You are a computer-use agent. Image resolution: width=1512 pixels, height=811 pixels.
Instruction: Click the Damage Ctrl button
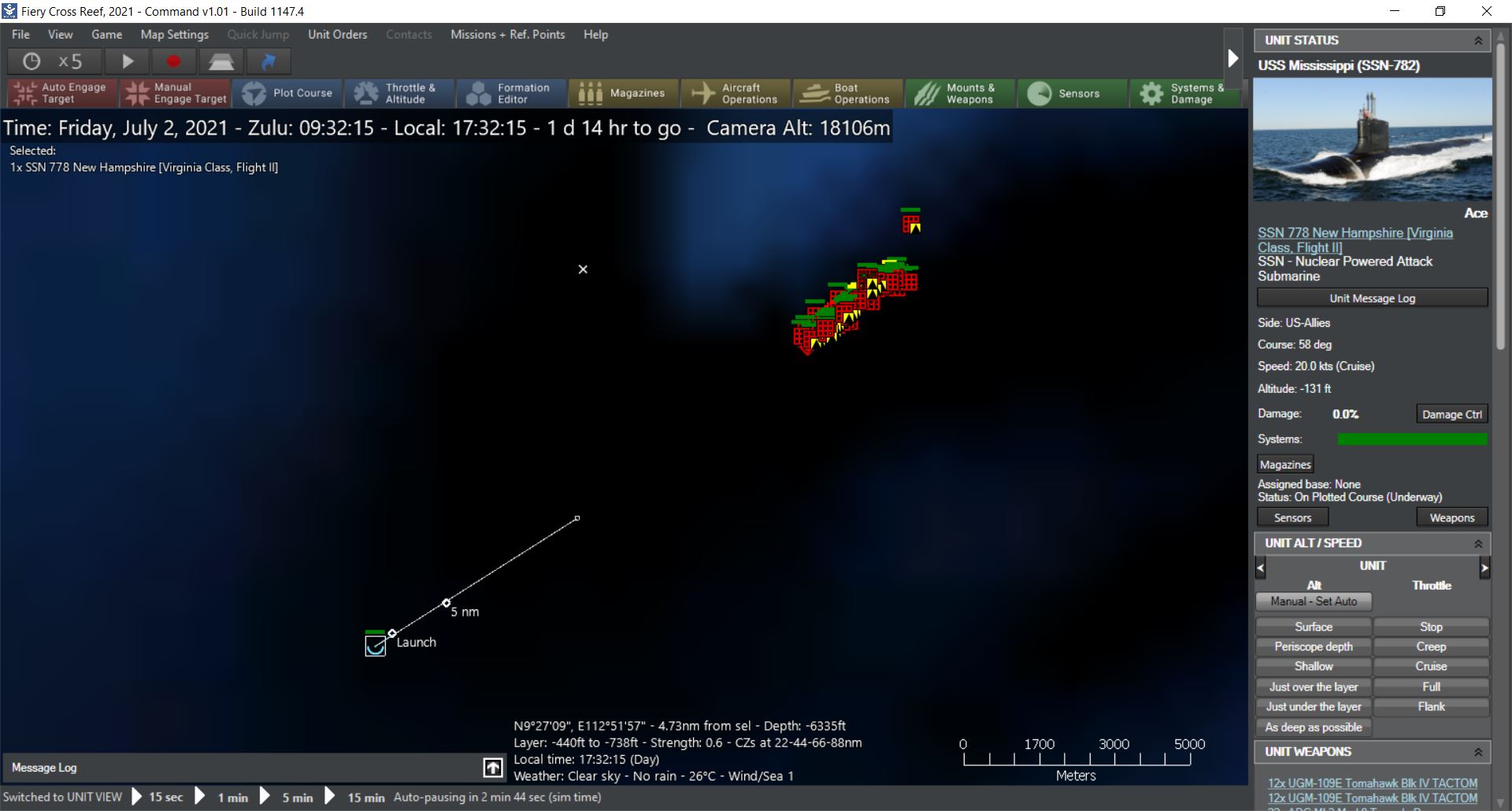pos(1451,414)
